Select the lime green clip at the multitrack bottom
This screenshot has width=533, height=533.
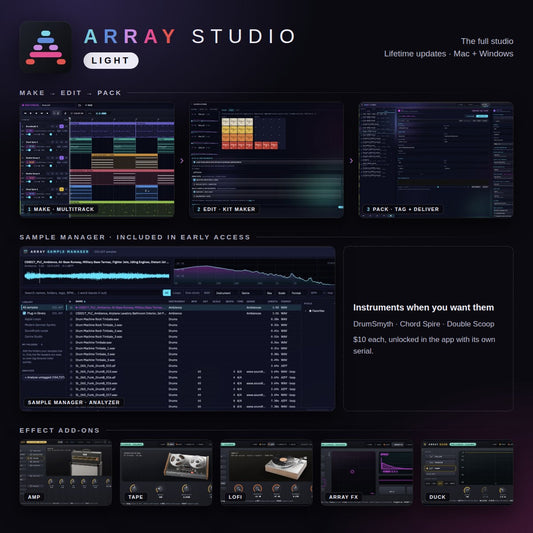pyautogui.click(x=122, y=208)
